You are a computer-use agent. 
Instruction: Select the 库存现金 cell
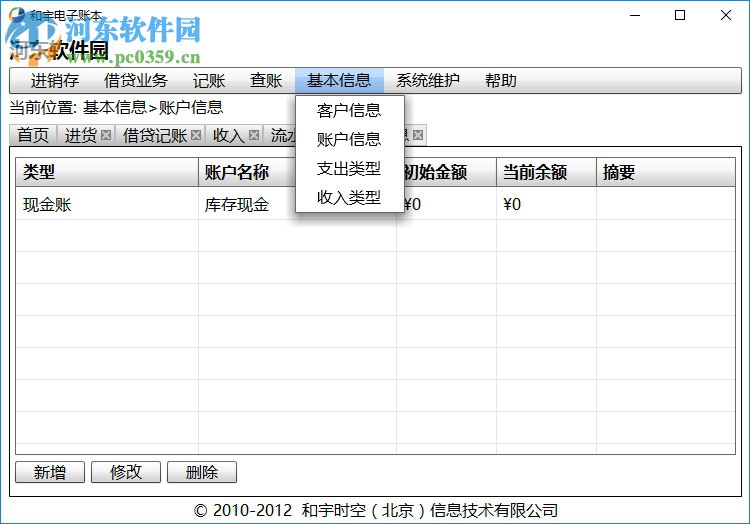(x=247, y=204)
